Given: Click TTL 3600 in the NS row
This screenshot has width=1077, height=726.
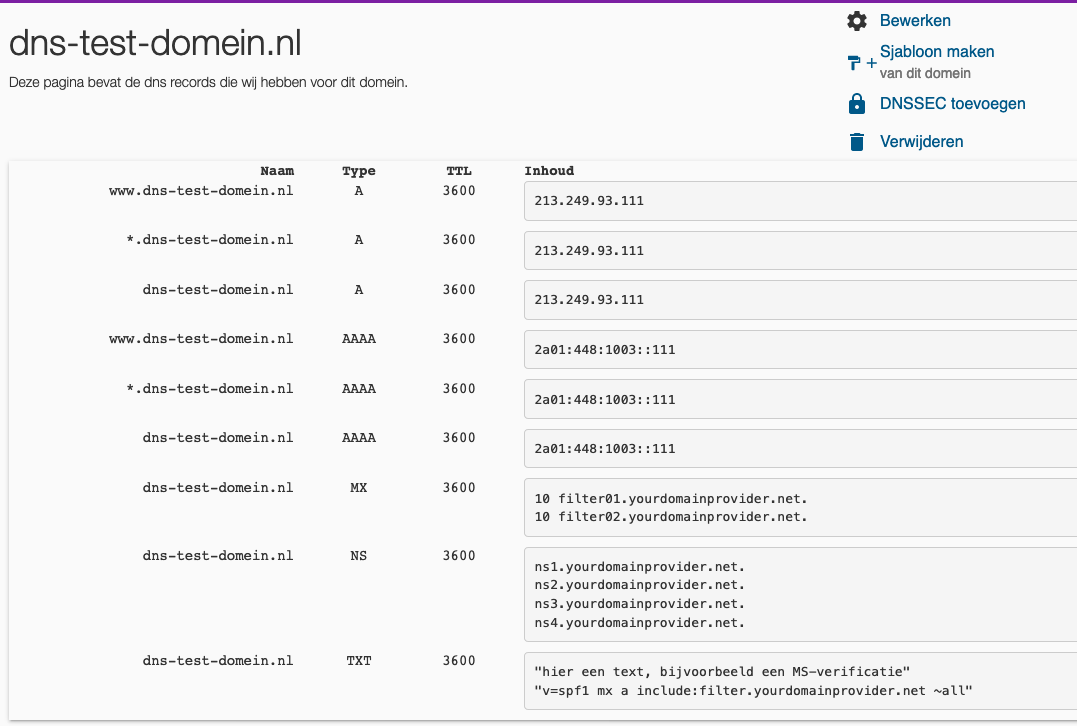Looking at the screenshot, I should pyautogui.click(x=459, y=556).
